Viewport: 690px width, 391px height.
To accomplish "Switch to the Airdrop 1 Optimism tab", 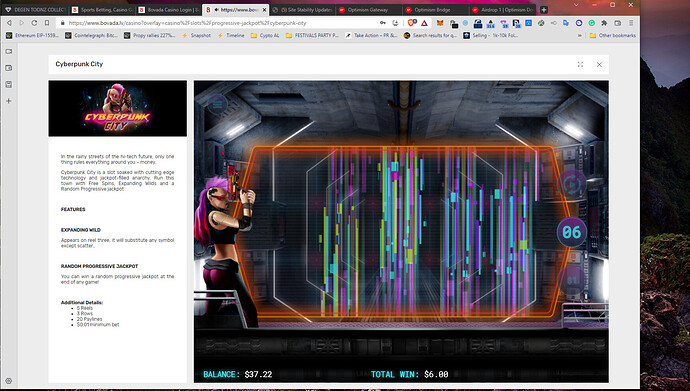I will click(x=502, y=10).
